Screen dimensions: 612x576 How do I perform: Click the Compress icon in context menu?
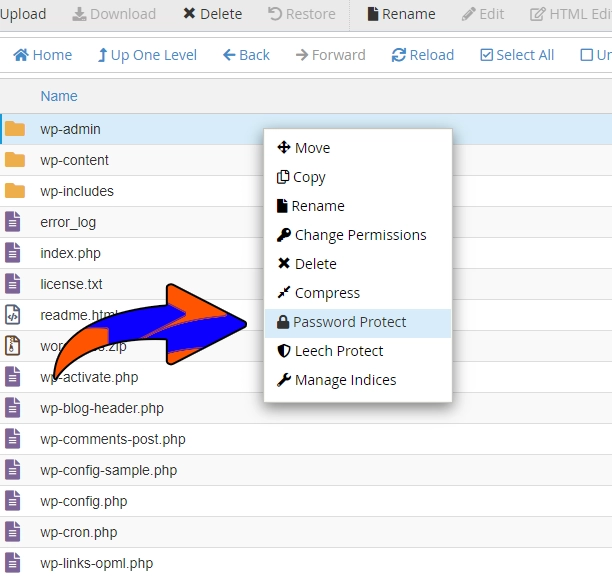tap(284, 293)
